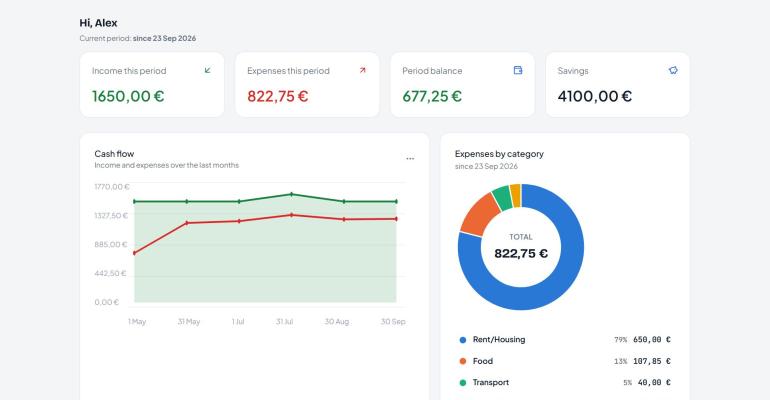Click the 1650,00 € income value

click(128, 96)
